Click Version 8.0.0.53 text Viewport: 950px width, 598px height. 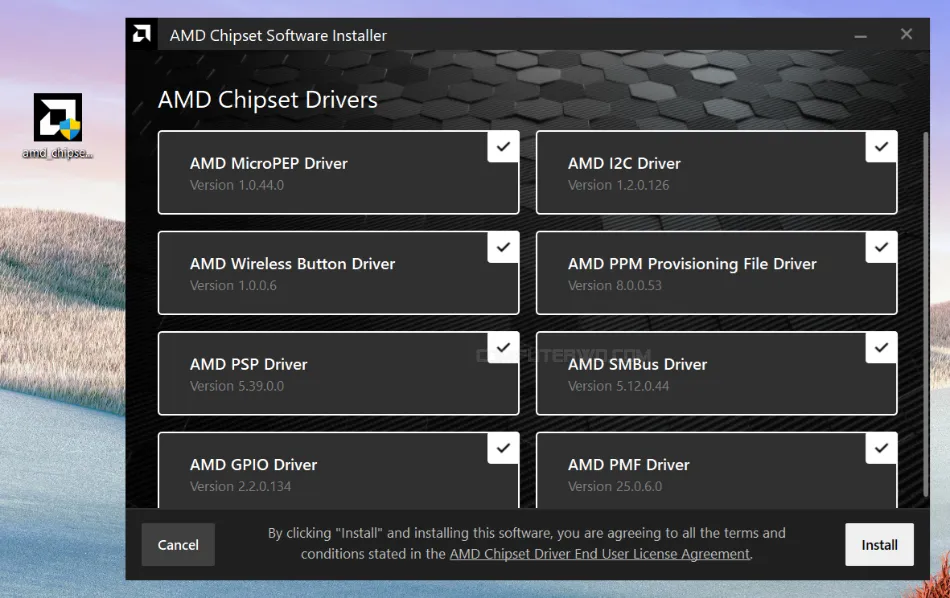coord(614,286)
